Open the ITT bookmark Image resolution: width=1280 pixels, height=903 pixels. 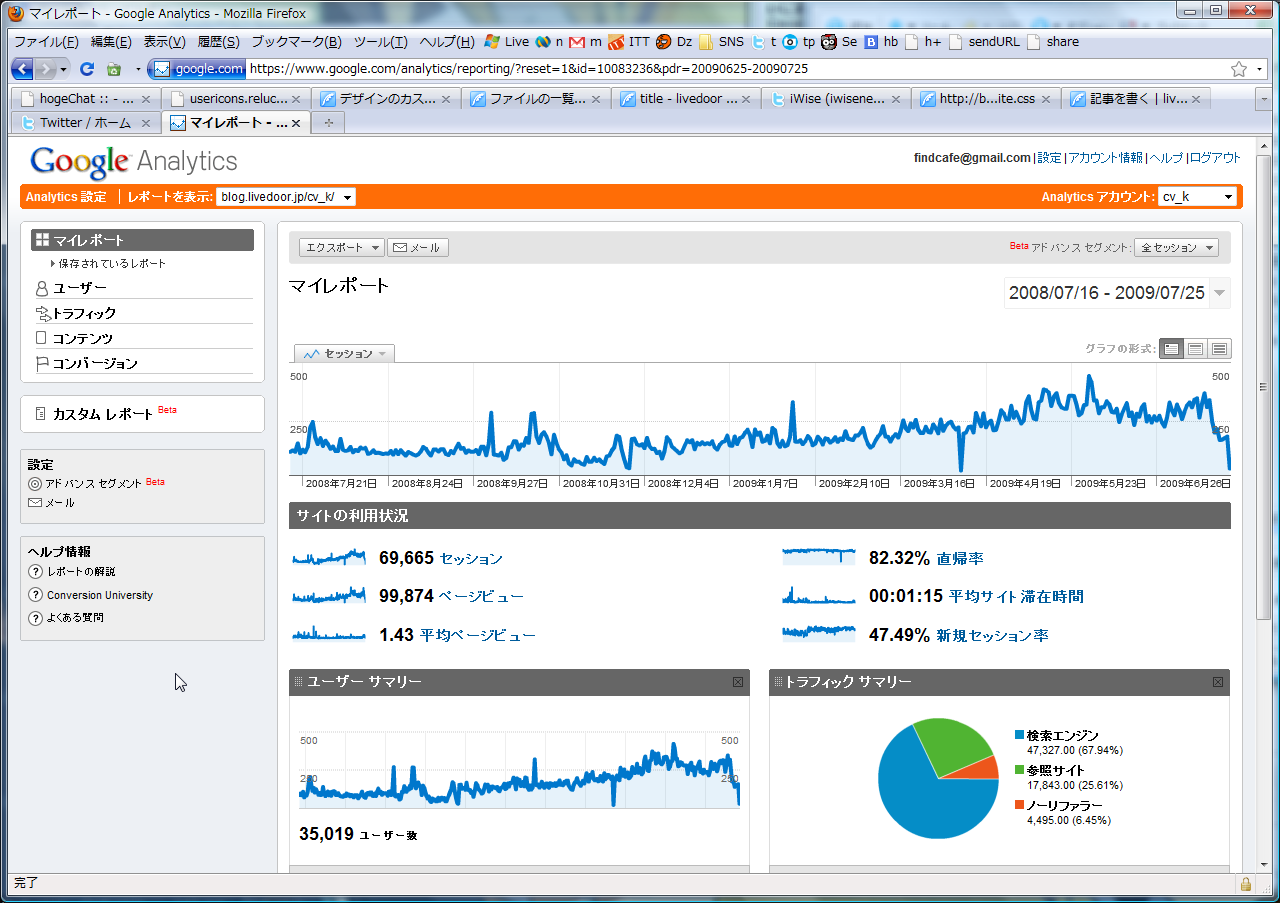629,42
